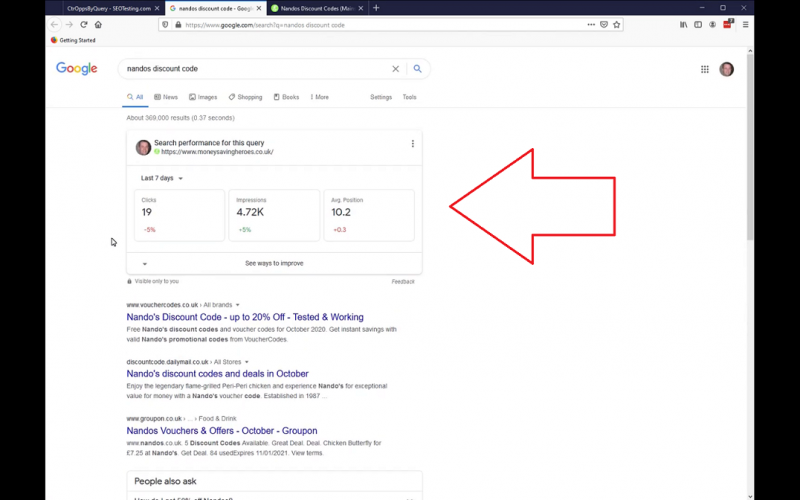Click the browser forward arrow
The width and height of the screenshot is (800, 500).
[x=69, y=24]
